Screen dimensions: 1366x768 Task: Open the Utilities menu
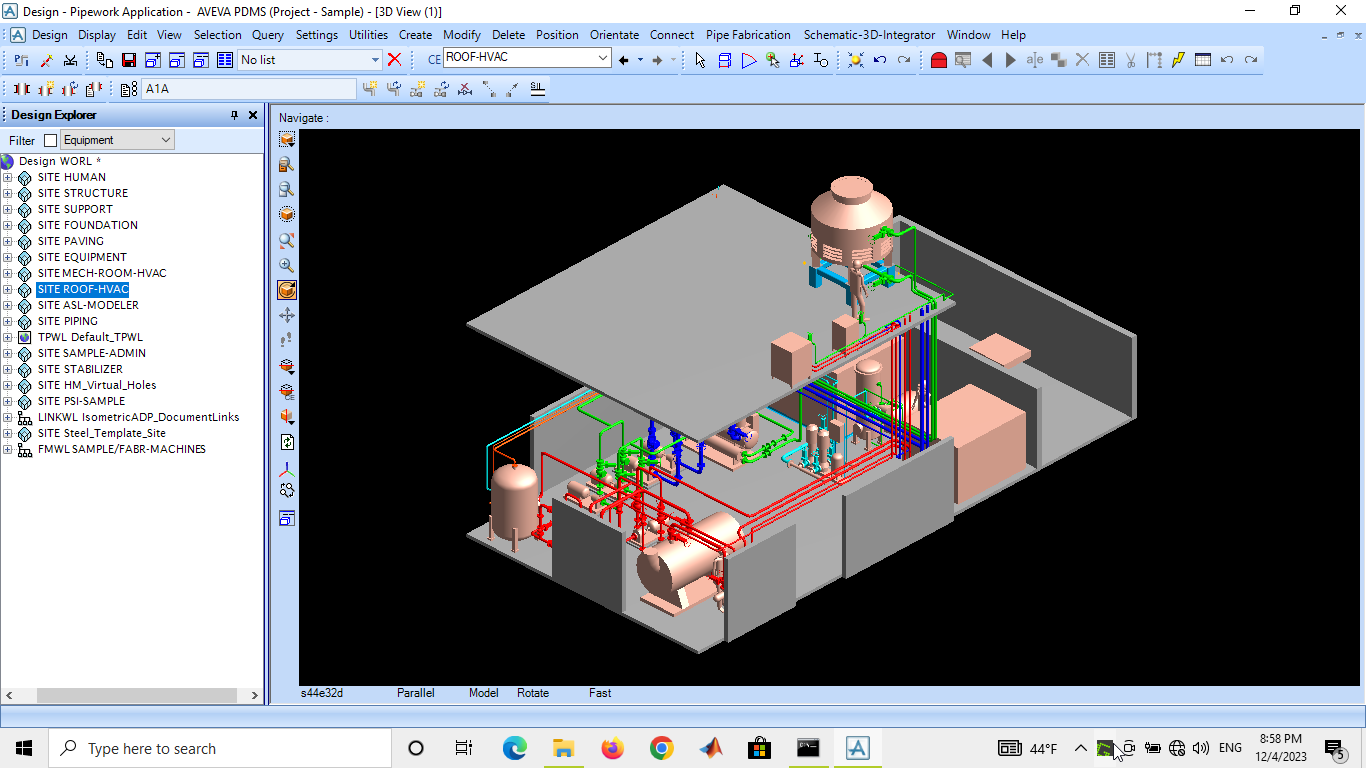368,34
